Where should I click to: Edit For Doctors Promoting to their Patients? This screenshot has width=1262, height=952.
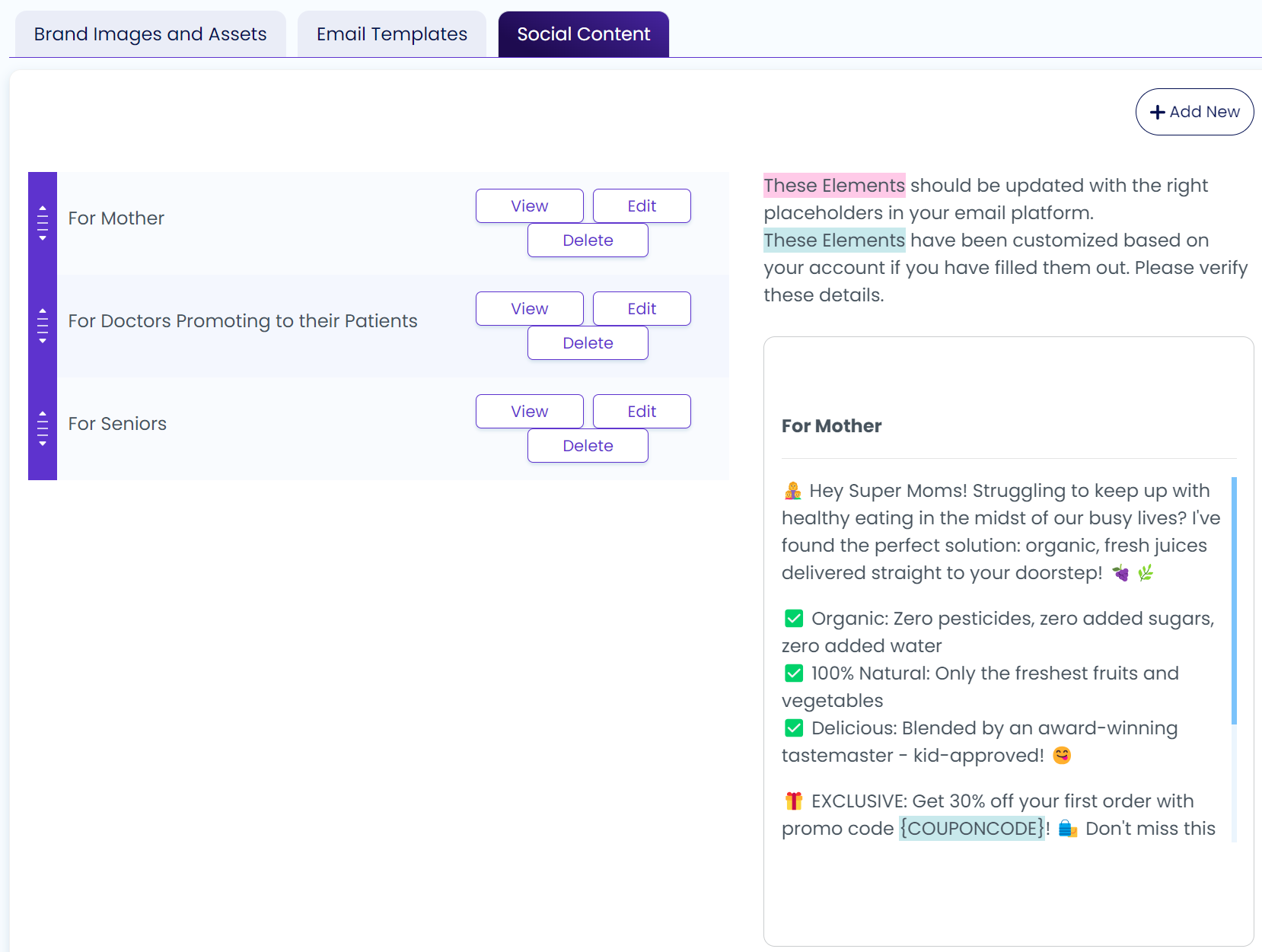pos(642,309)
